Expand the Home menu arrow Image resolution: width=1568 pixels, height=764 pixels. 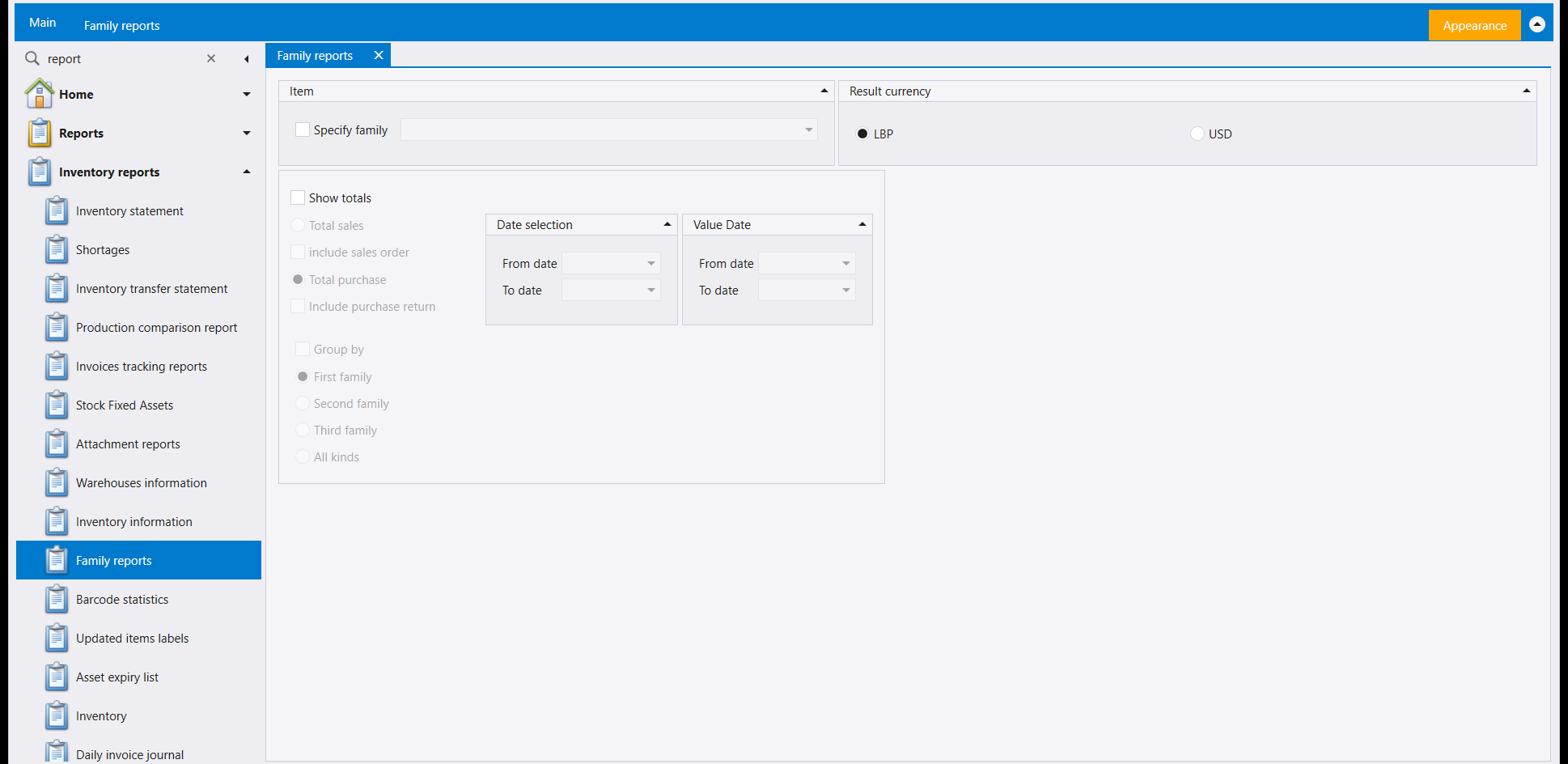[x=247, y=94]
